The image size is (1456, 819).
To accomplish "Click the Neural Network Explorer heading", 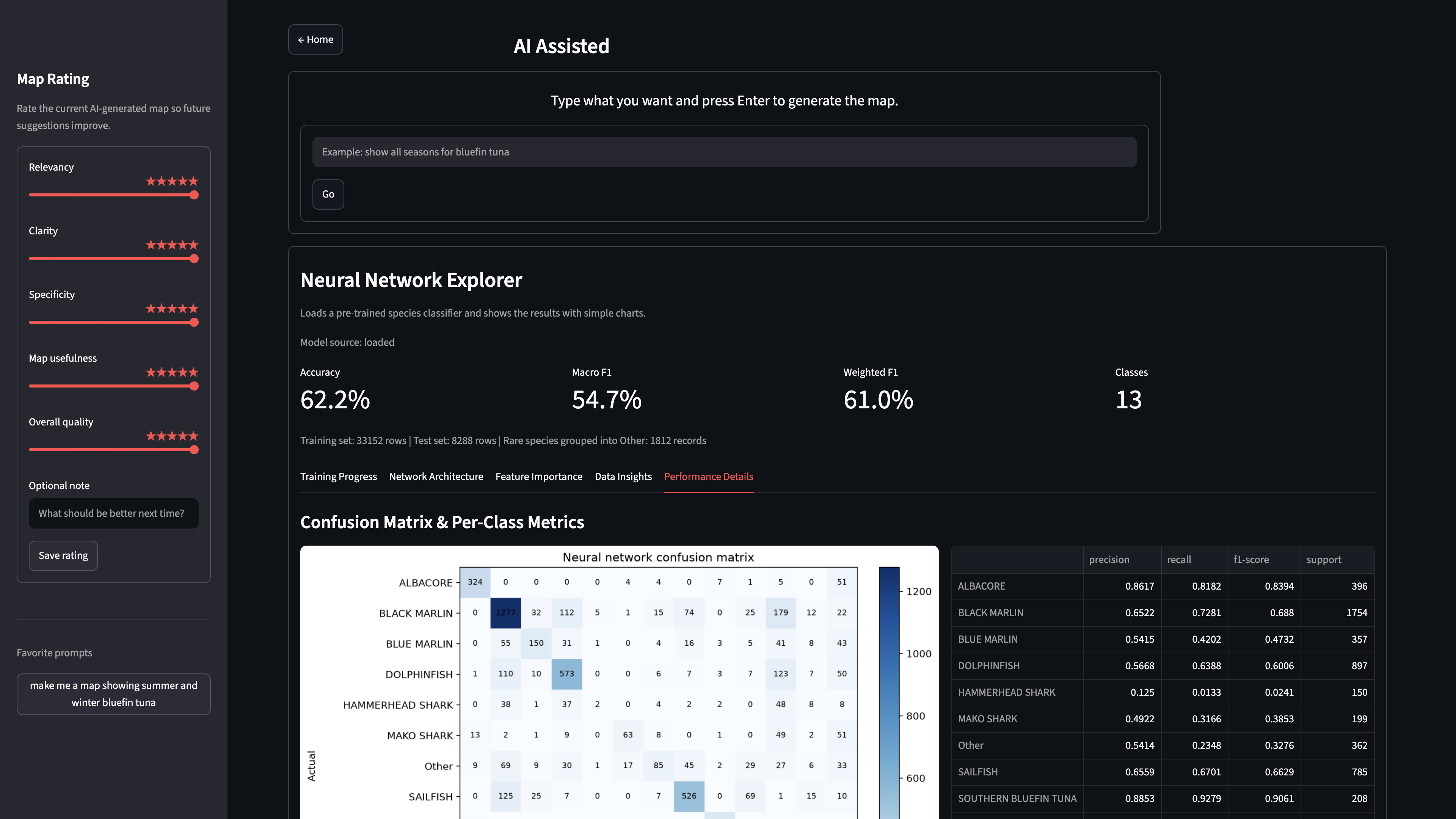I will (411, 280).
